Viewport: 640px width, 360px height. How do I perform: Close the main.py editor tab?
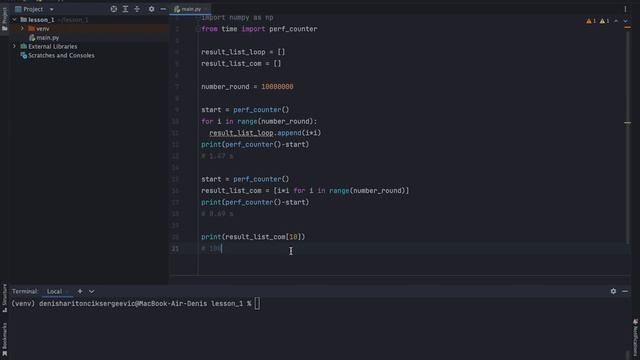pyautogui.click(x=206, y=9)
